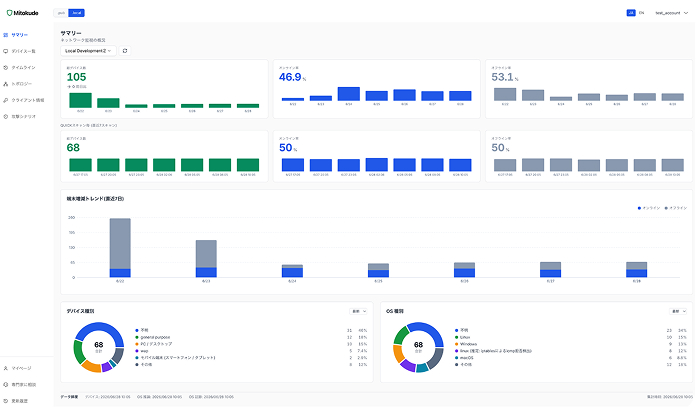Click the refresh icon beside network selector

[x=125, y=51]
